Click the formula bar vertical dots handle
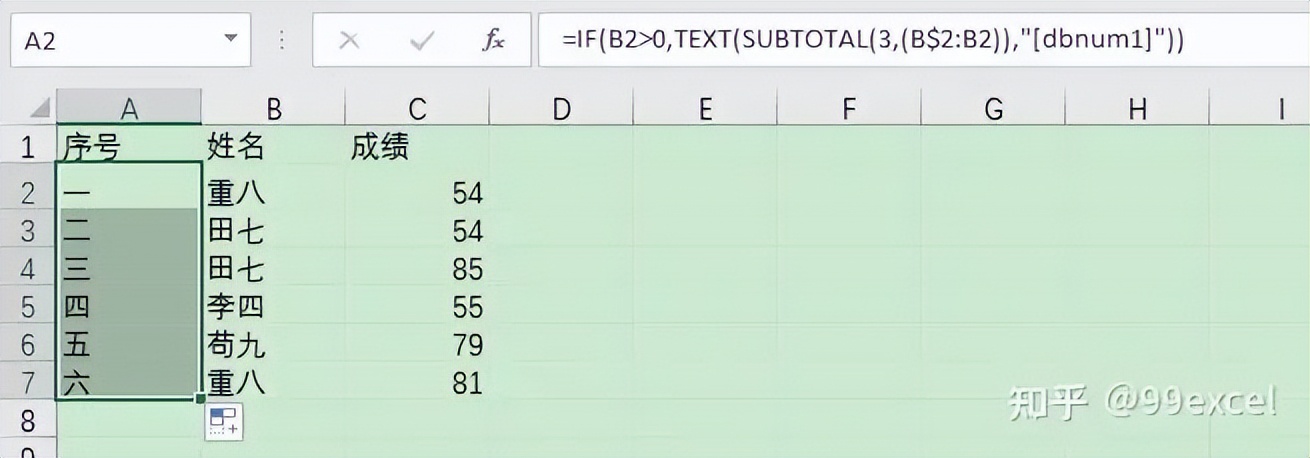 click(x=282, y=41)
